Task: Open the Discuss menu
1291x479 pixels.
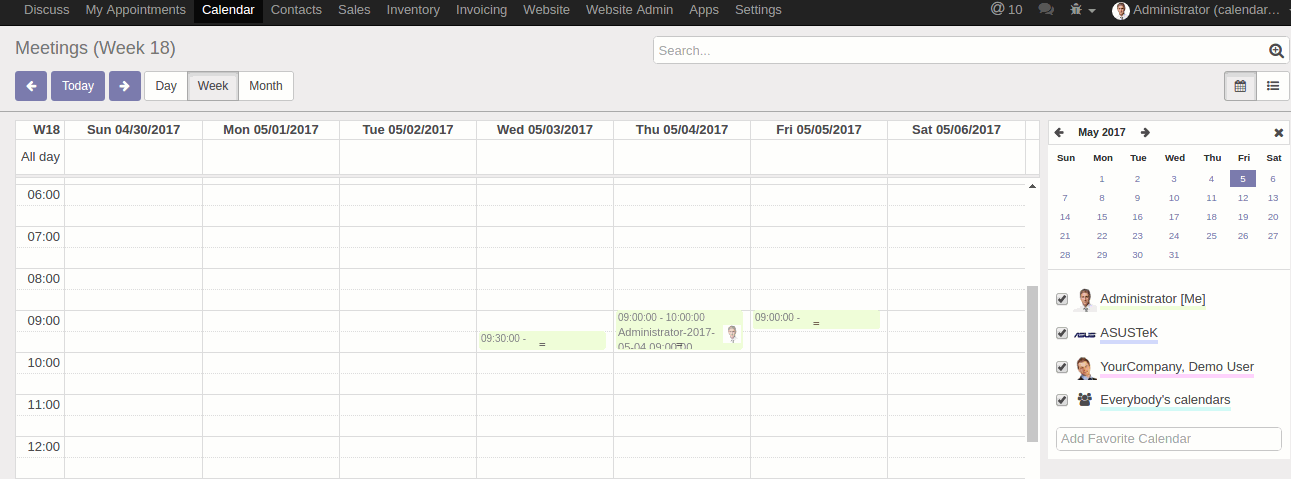Action: [x=46, y=10]
